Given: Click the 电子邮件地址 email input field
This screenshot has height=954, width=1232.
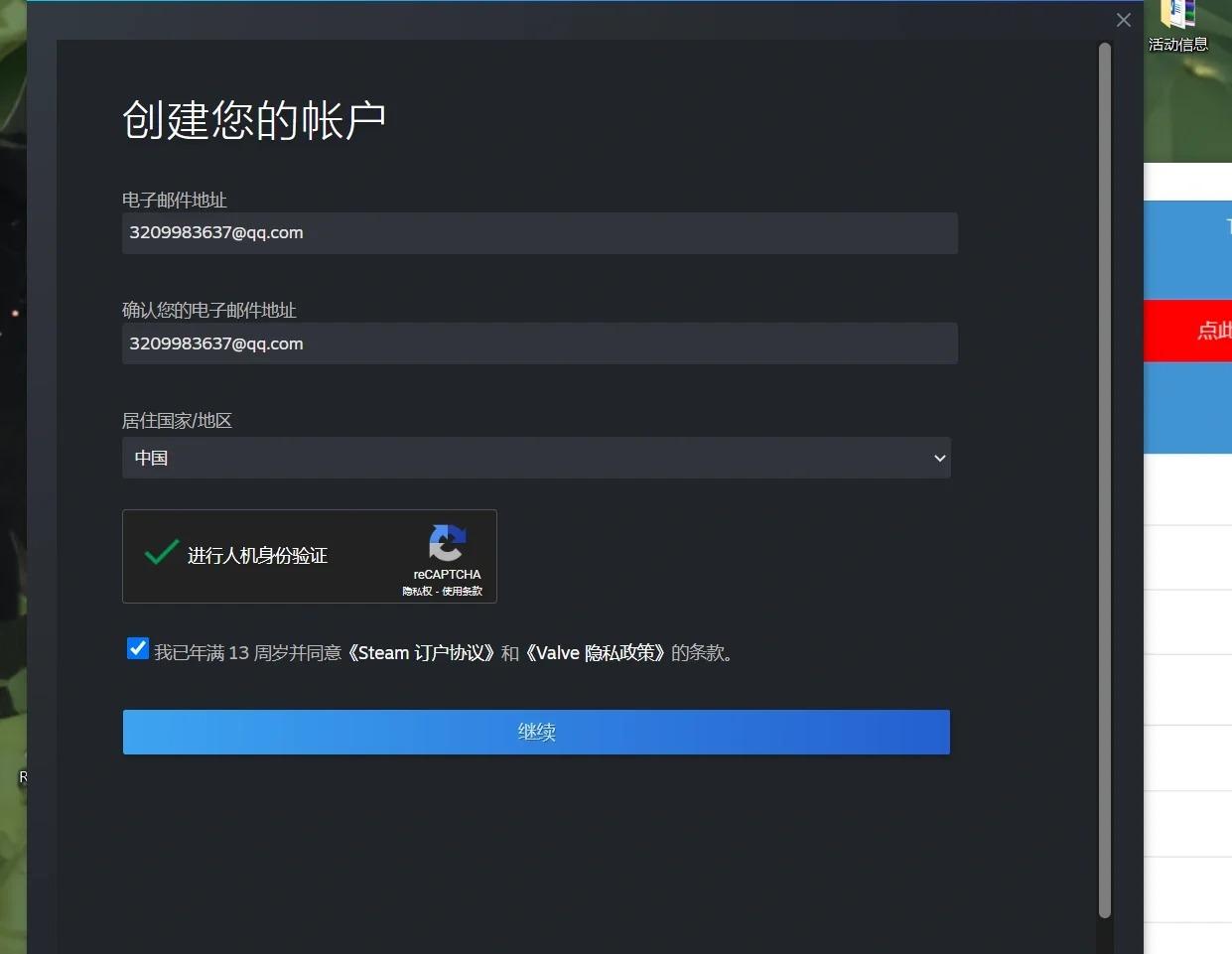Looking at the screenshot, I should pos(539,233).
